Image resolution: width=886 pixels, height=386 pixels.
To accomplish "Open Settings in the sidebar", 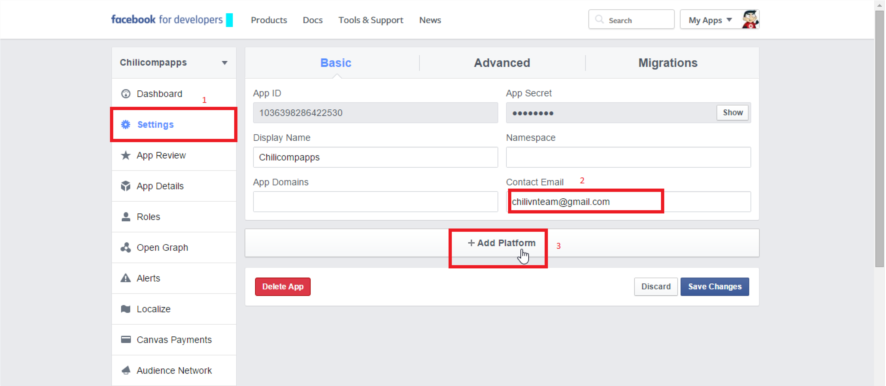I will tap(174, 124).
